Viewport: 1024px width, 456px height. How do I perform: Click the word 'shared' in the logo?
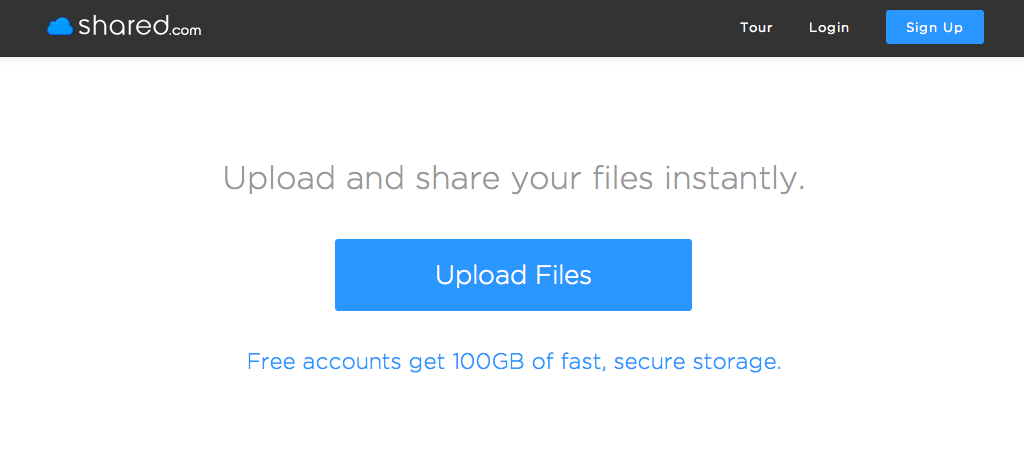coord(122,27)
